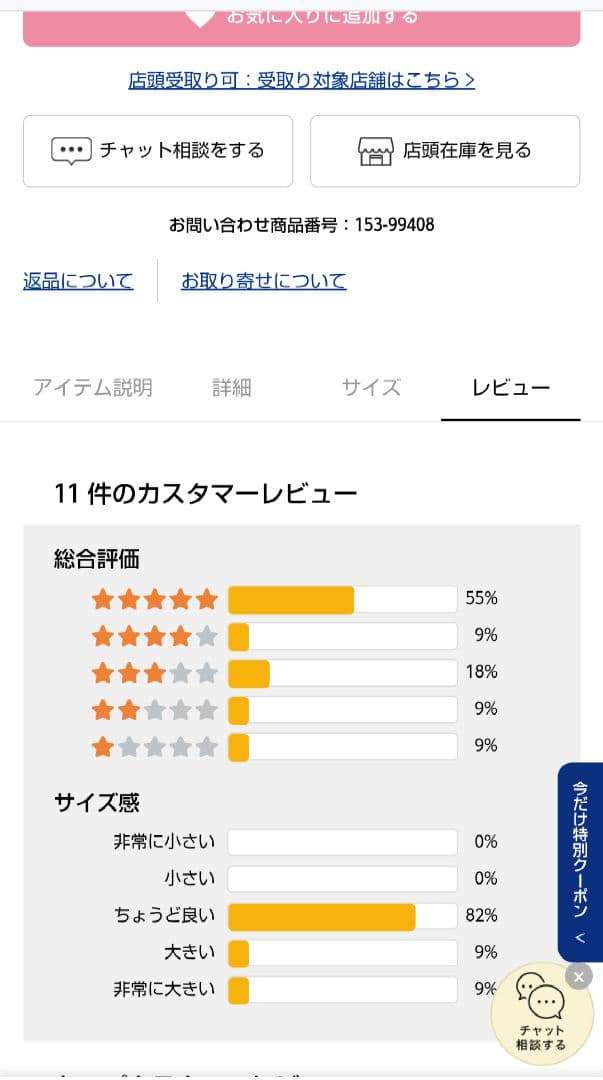Close the chat widget with the × button
603x1080 pixels.
click(x=578, y=976)
